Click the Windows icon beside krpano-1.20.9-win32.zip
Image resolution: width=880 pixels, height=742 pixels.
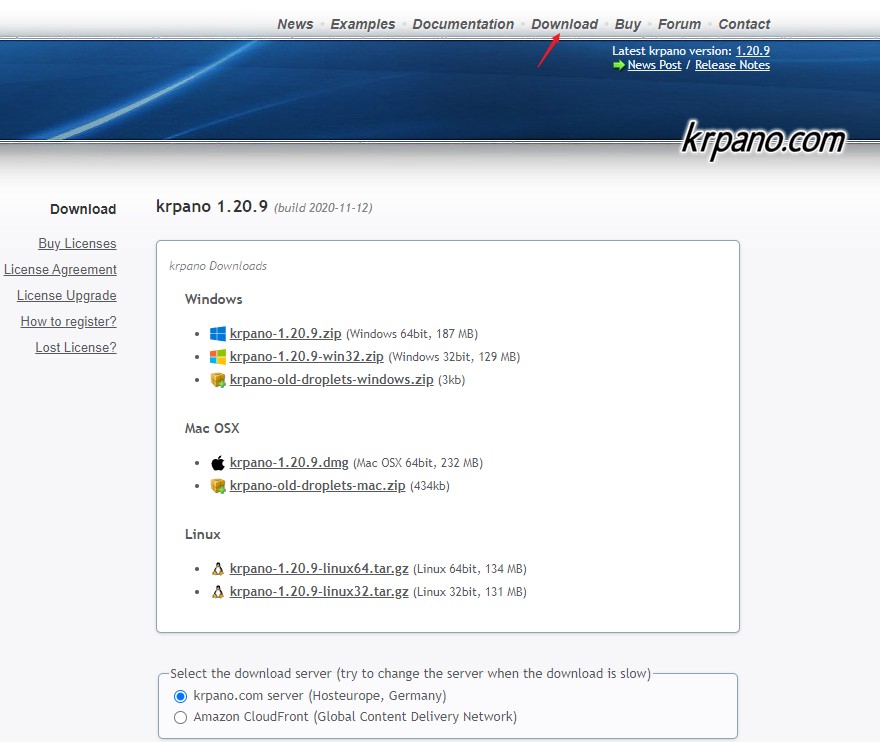point(218,357)
